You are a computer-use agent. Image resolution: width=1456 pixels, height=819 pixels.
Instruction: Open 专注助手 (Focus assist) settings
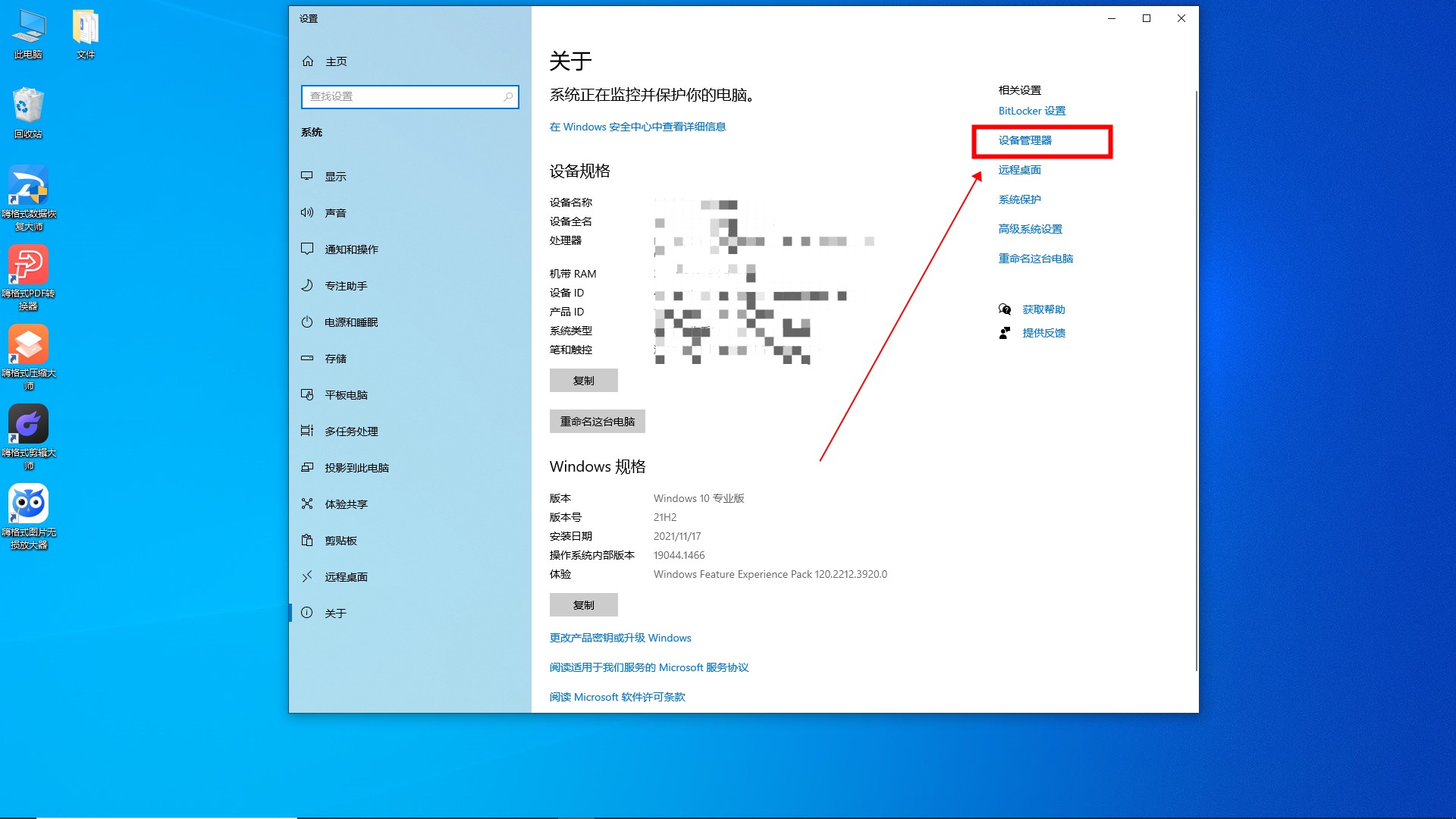pyautogui.click(x=345, y=285)
